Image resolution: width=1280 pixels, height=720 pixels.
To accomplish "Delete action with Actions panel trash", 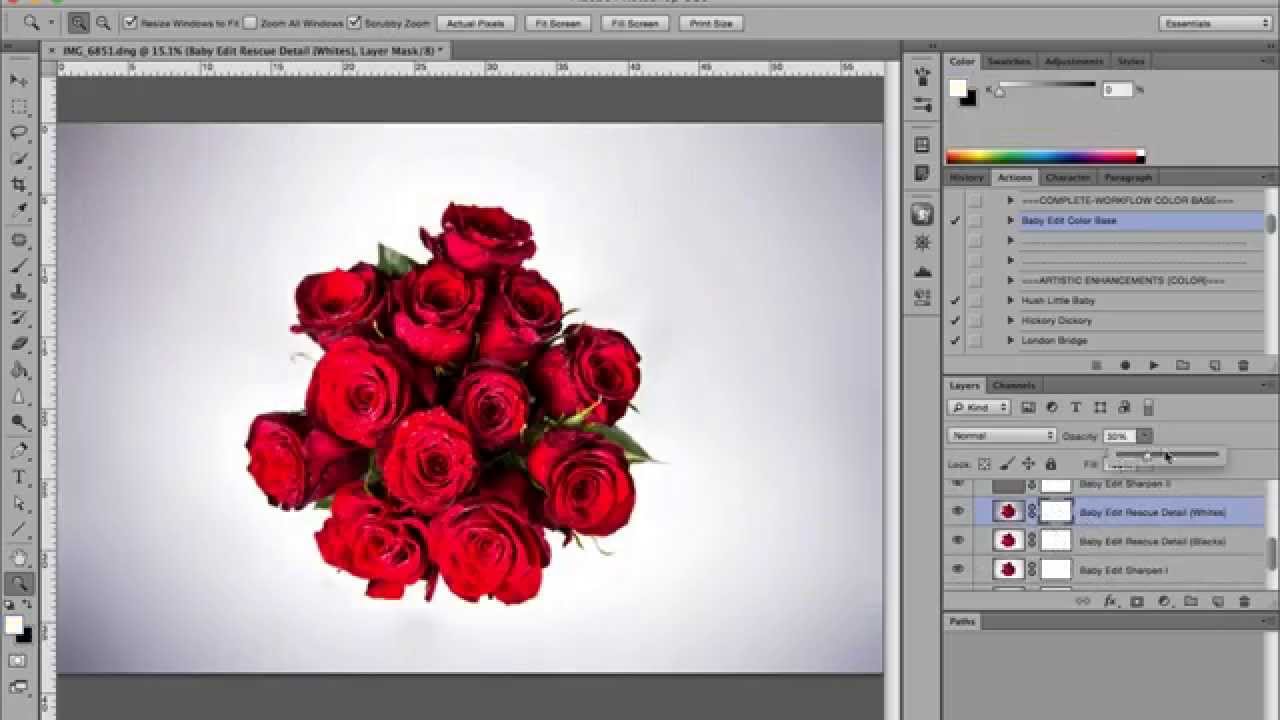I will coord(1243,366).
